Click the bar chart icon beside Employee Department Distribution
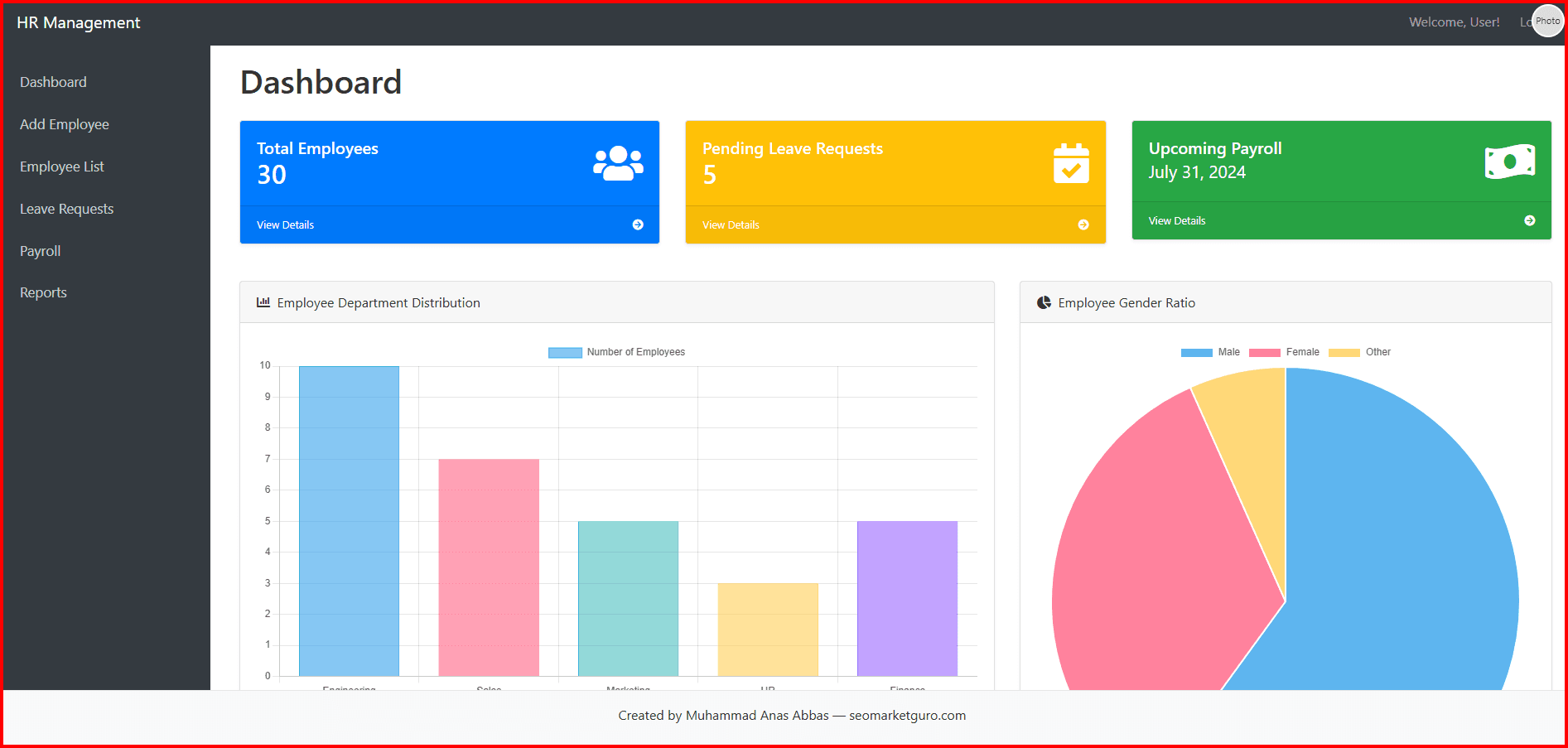This screenshot has height=748, width=1568. point(263,302)
